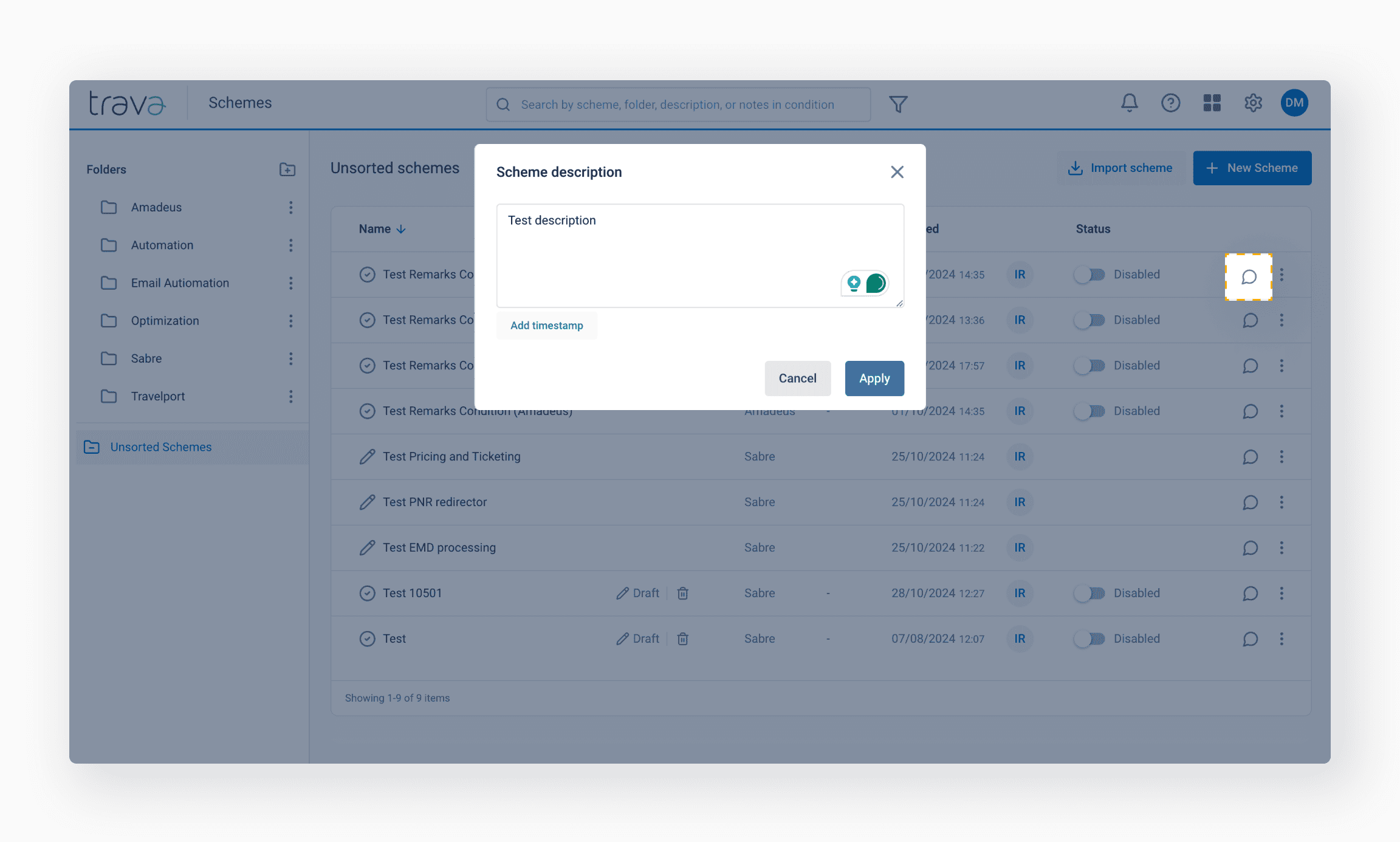Open the comment icon for Test EMD processing

point(1250,548)
